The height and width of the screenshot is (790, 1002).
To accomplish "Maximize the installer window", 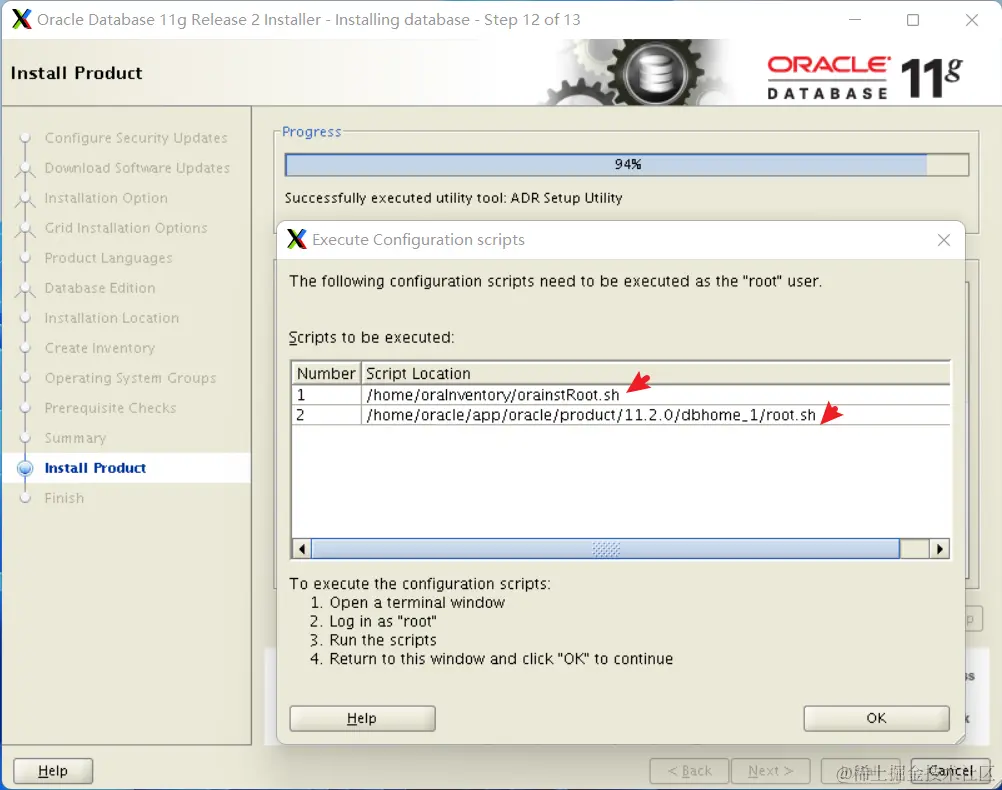I will [913, 20].
